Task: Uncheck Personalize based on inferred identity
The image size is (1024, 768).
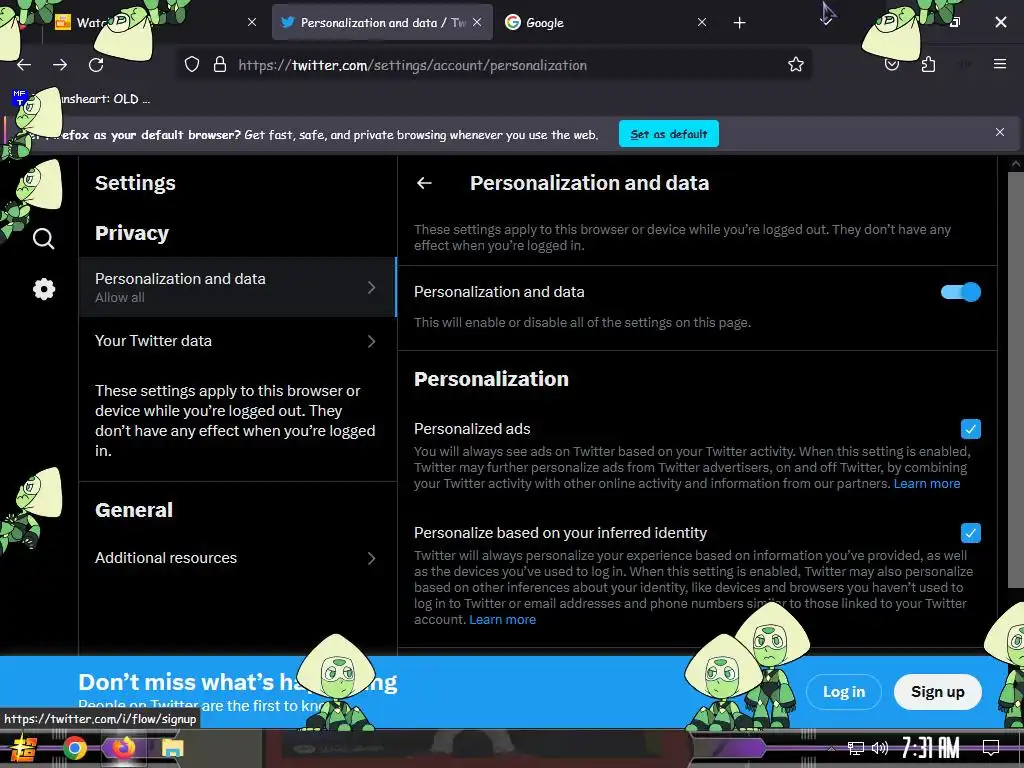Action: pos(970,533)
